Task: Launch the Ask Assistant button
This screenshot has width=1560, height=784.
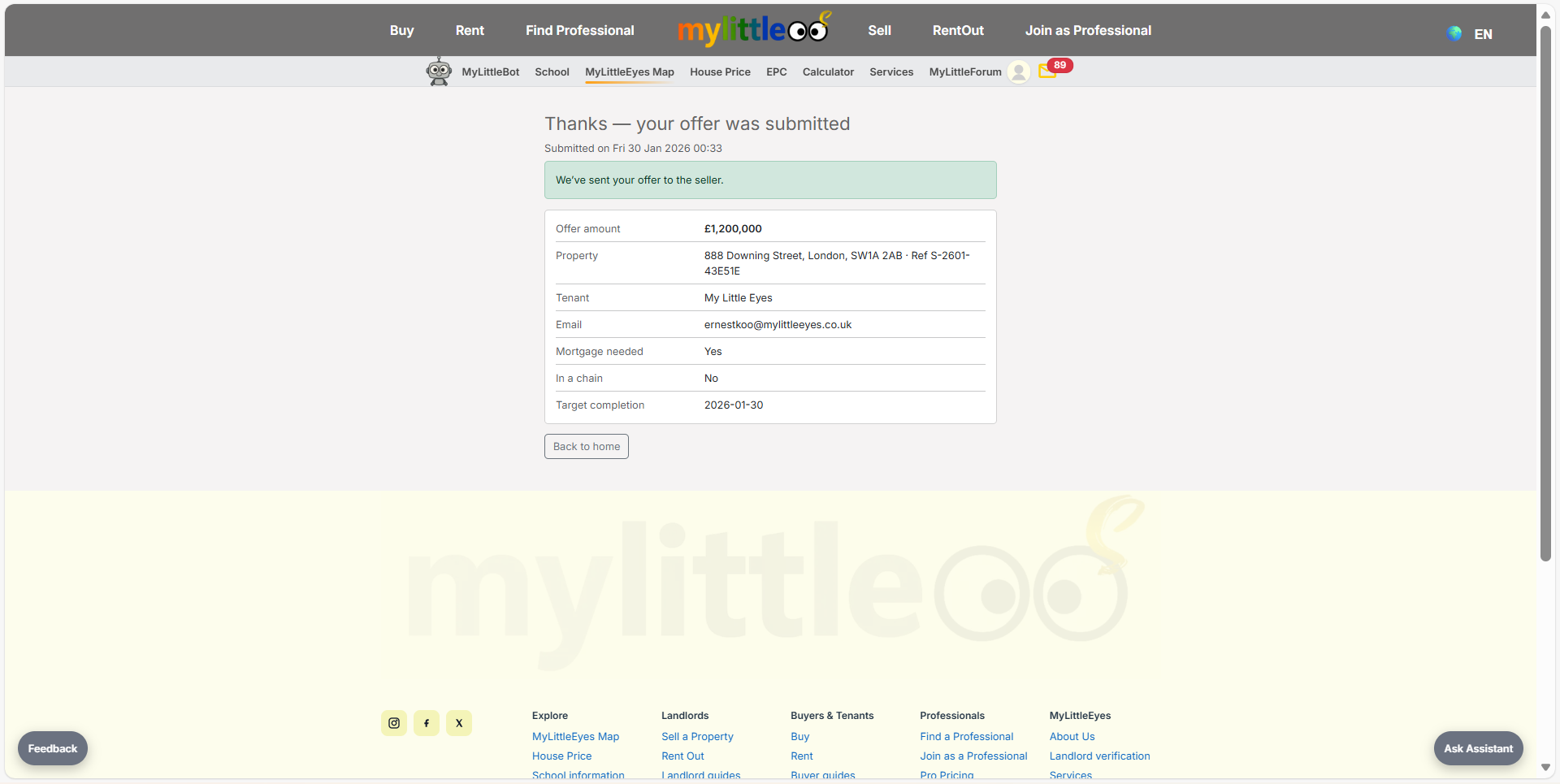Action: tap(1478, 748)
